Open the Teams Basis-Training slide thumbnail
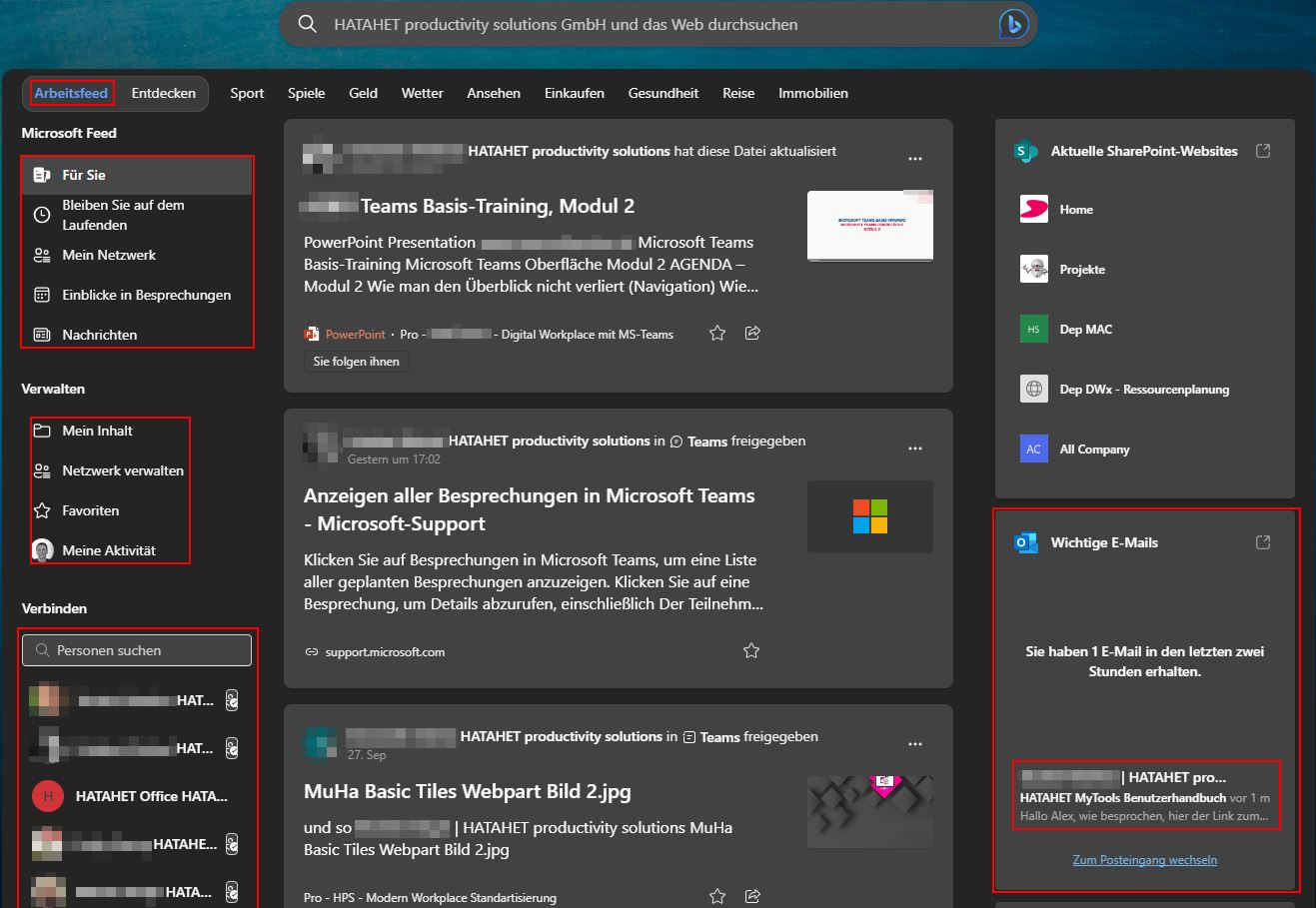 [870, 226]
